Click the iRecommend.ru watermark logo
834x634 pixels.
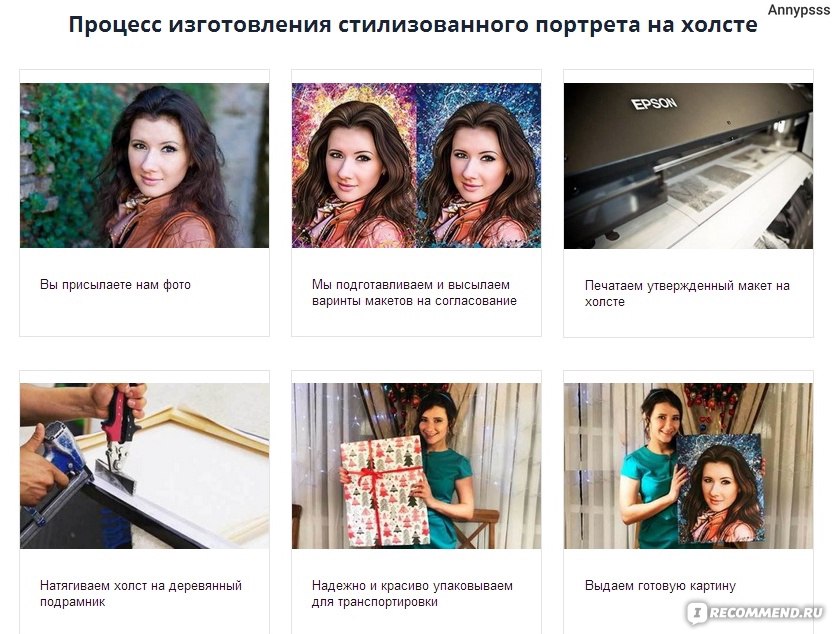coord(757,613)
